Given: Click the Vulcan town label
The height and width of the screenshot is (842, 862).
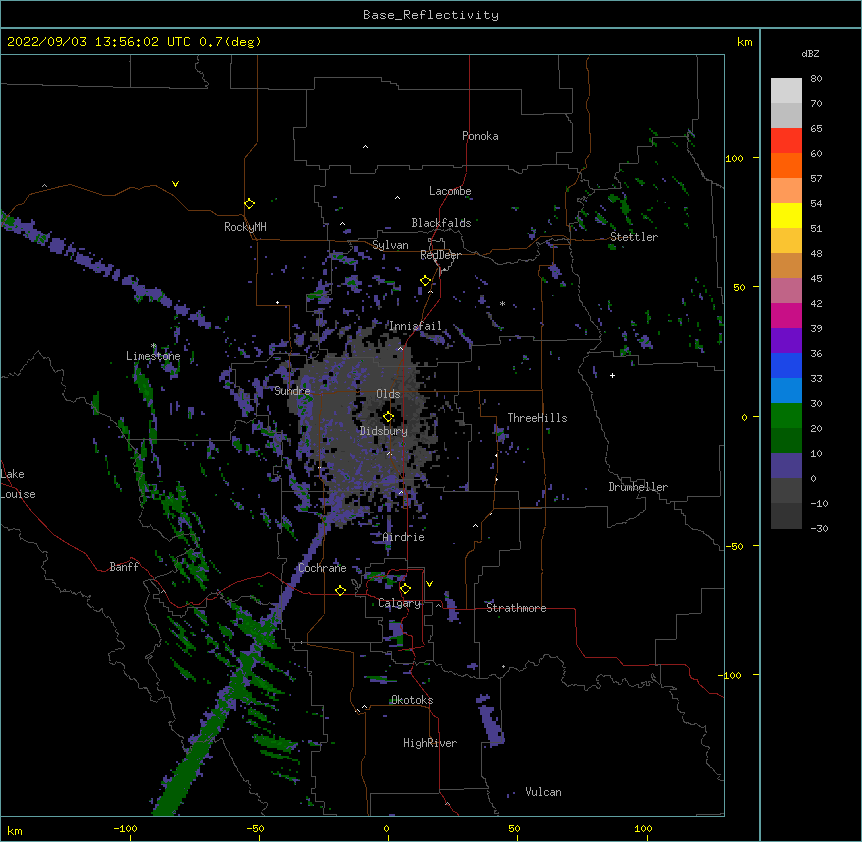Looking at the screenshot, I should tap(543, 792).
